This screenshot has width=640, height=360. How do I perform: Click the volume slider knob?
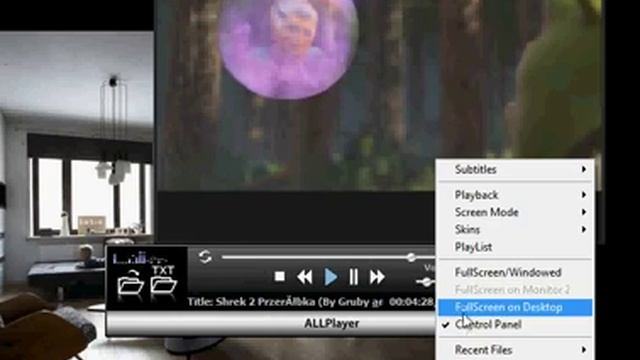426,282
